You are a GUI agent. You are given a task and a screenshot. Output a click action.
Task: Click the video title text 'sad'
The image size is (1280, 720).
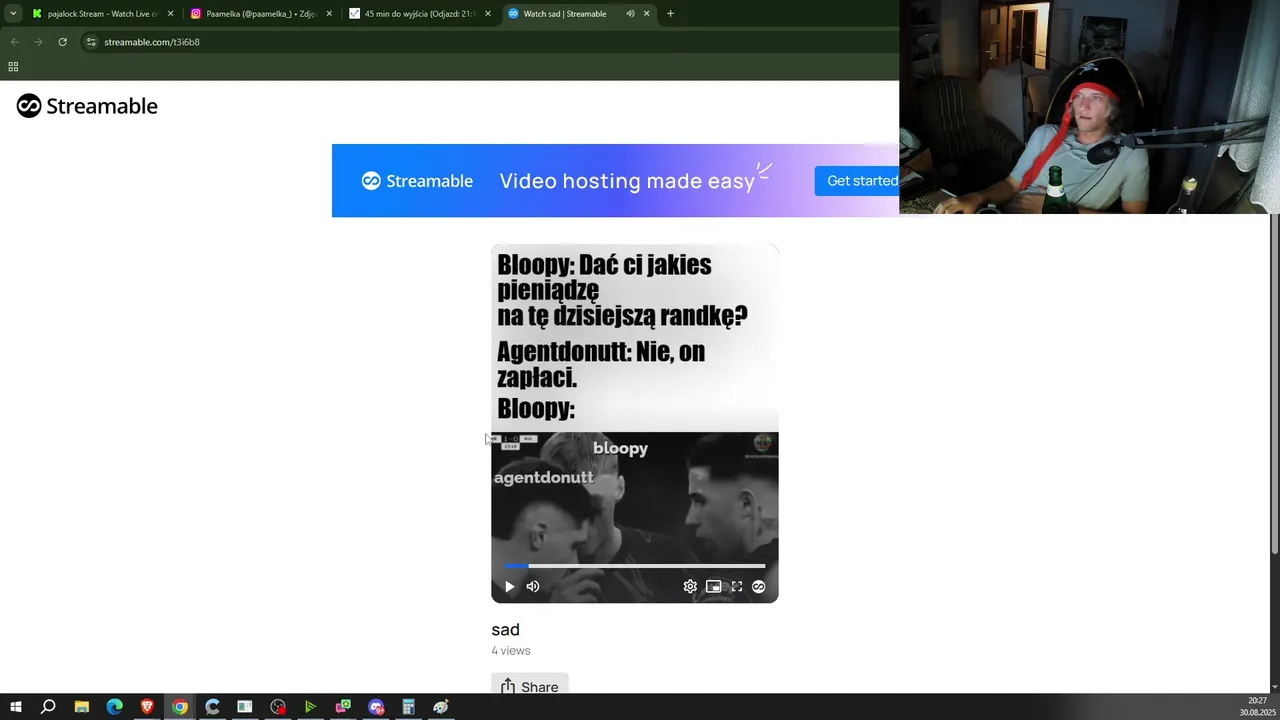tap(505, 629)
